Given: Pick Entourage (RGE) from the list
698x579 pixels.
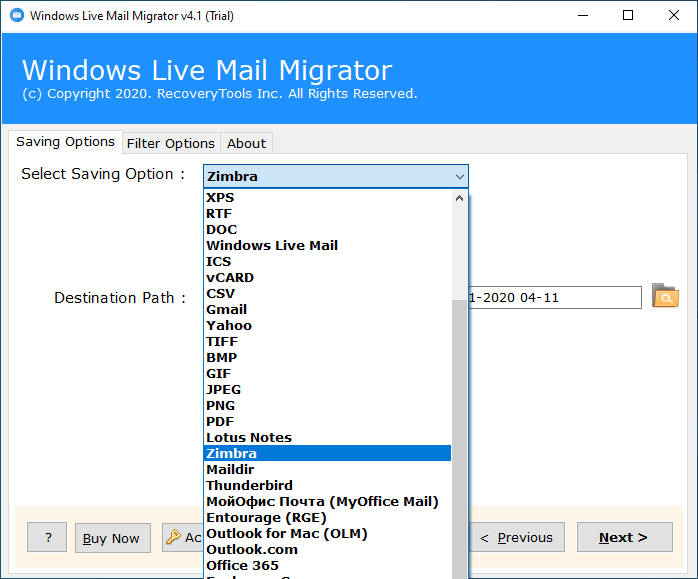Looking at the screenshot, I should tap(327, 518).
